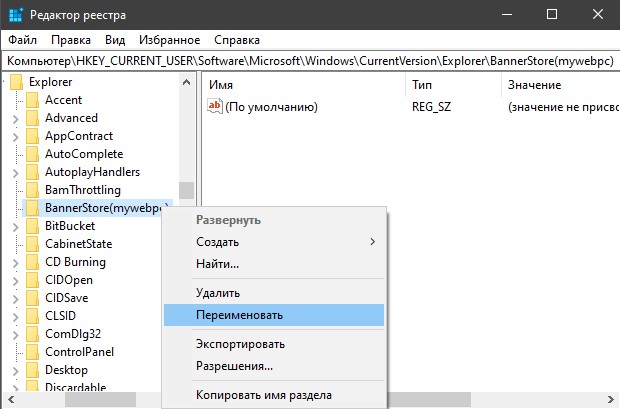
Task: Click the CLSID folder icon
Action: [32, 316]
